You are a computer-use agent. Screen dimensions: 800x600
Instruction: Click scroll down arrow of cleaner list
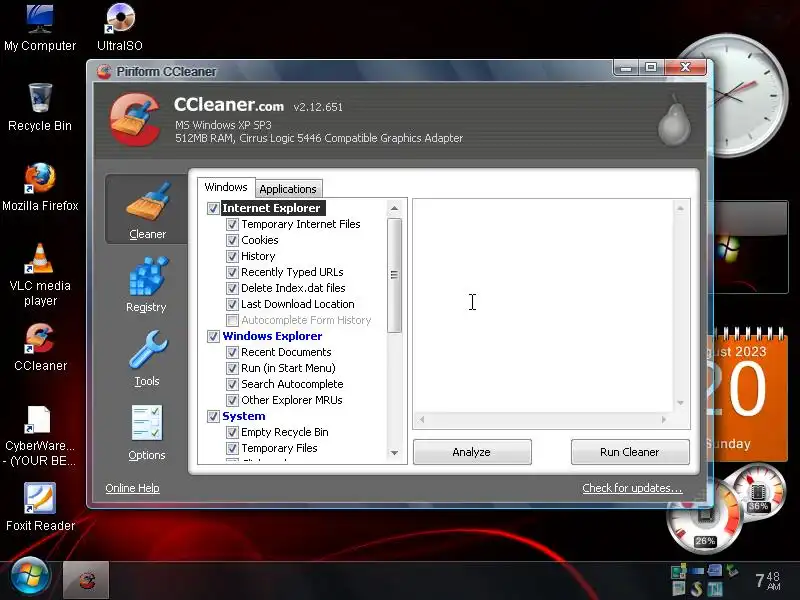394,453
